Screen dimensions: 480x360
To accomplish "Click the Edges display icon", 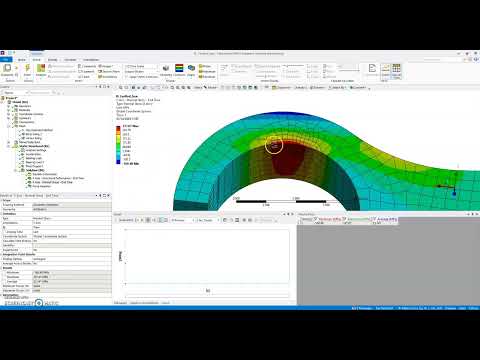I will 191,68.
